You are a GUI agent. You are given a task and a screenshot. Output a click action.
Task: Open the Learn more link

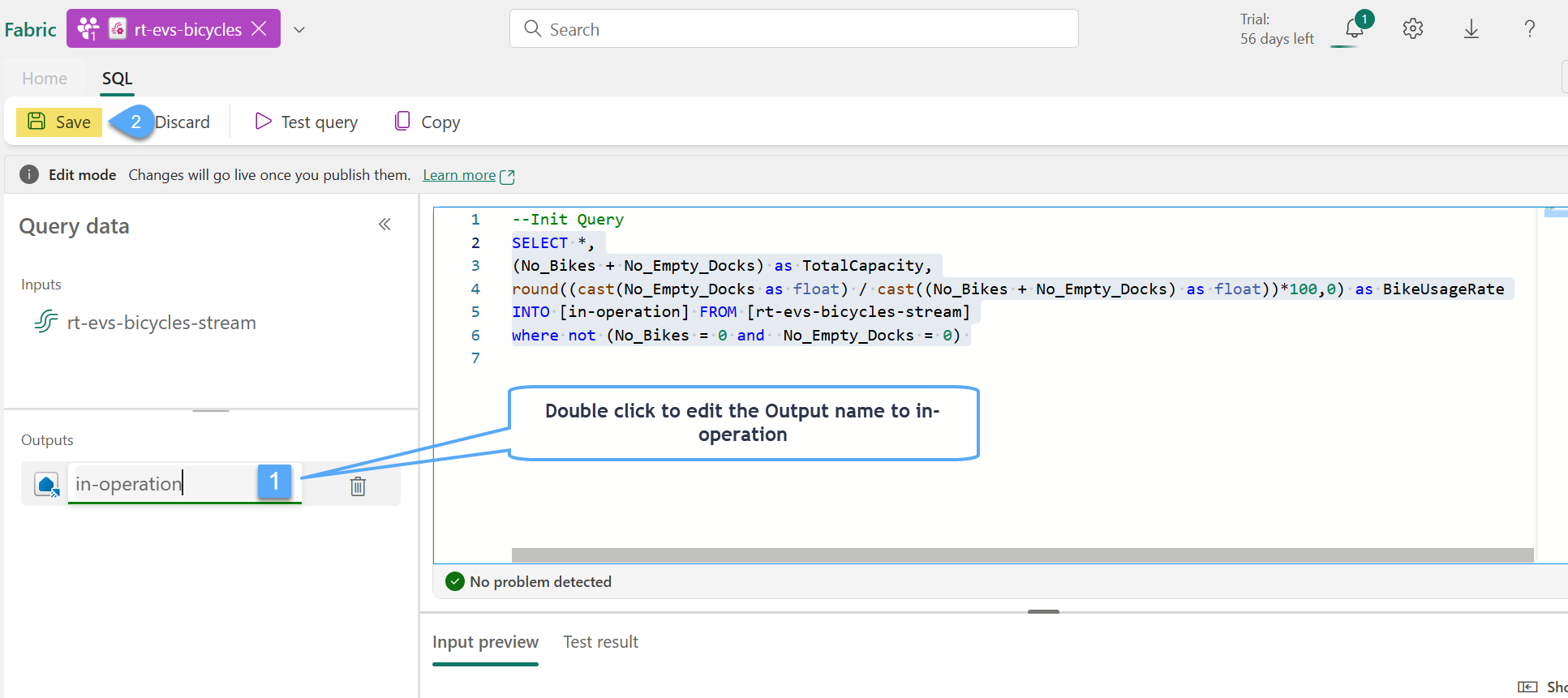[x=459, y=175]
